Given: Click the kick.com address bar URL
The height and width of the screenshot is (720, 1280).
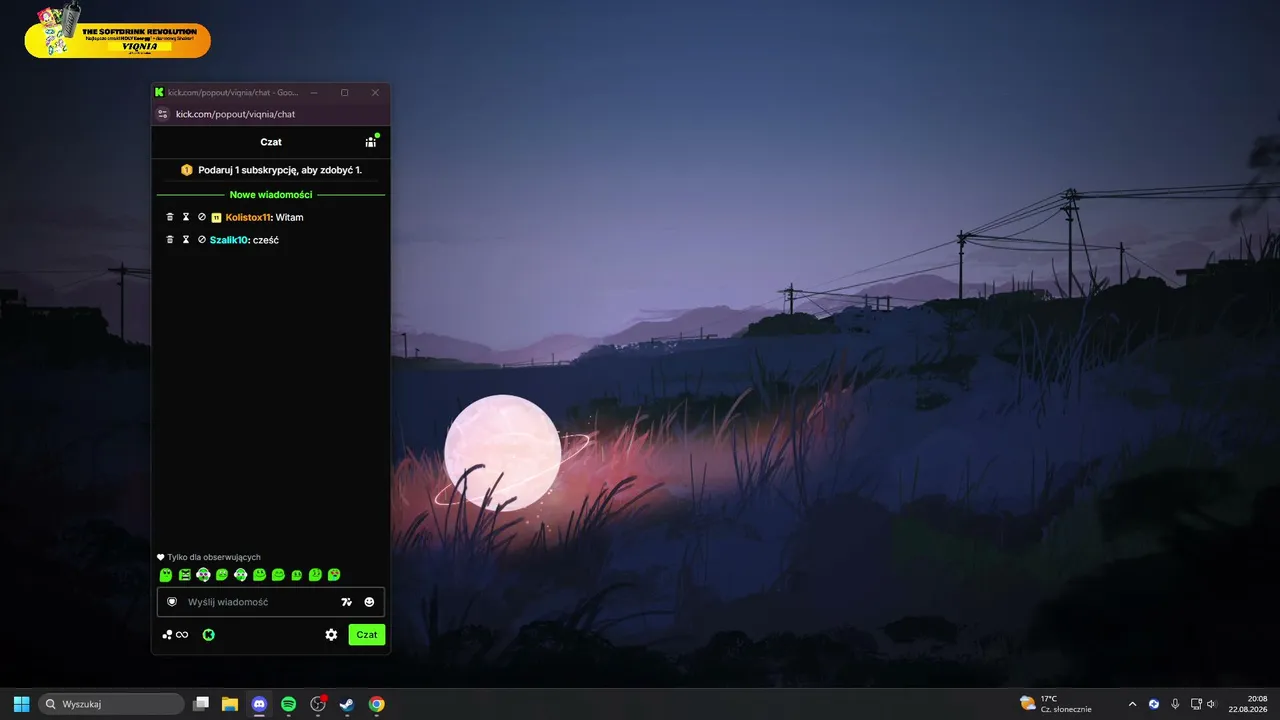Looking at the screenshot, I should tap(236, 114).
